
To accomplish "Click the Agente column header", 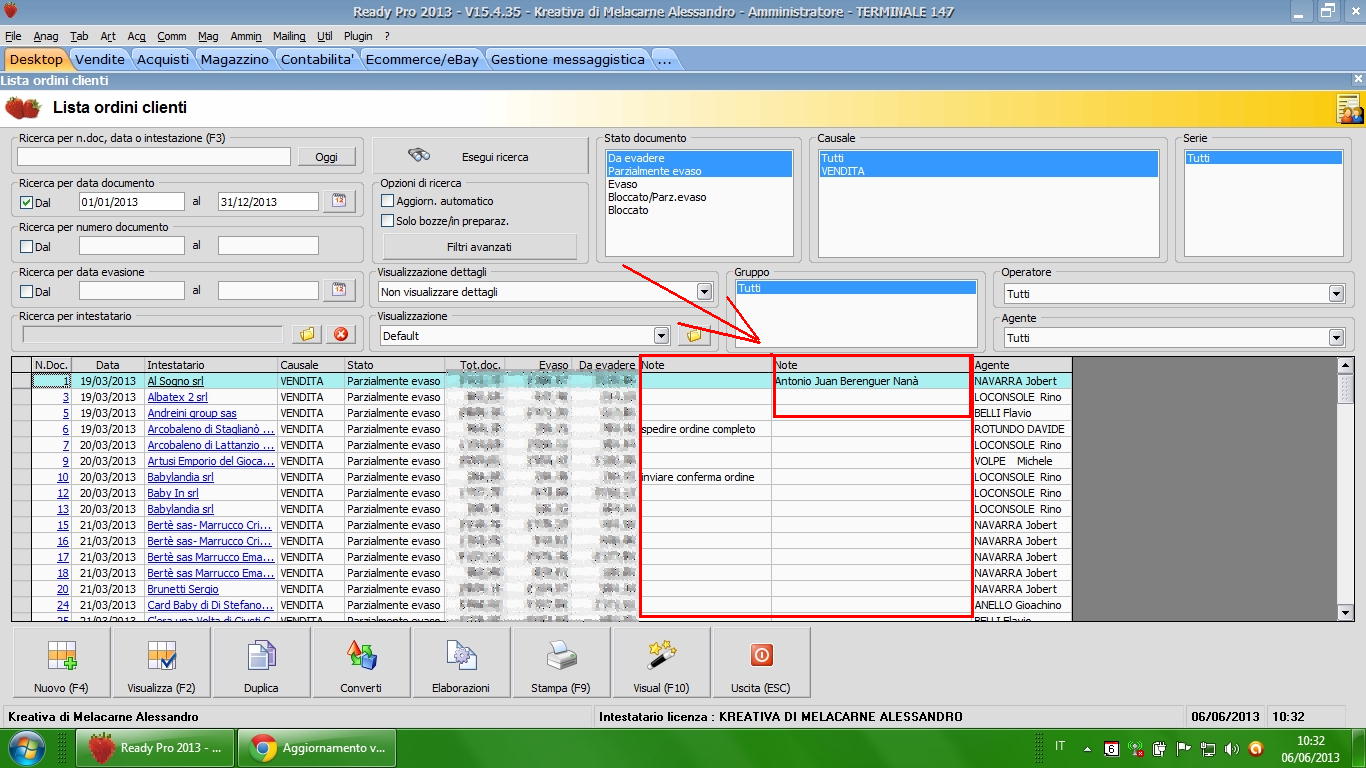I will click(1021, 365).
